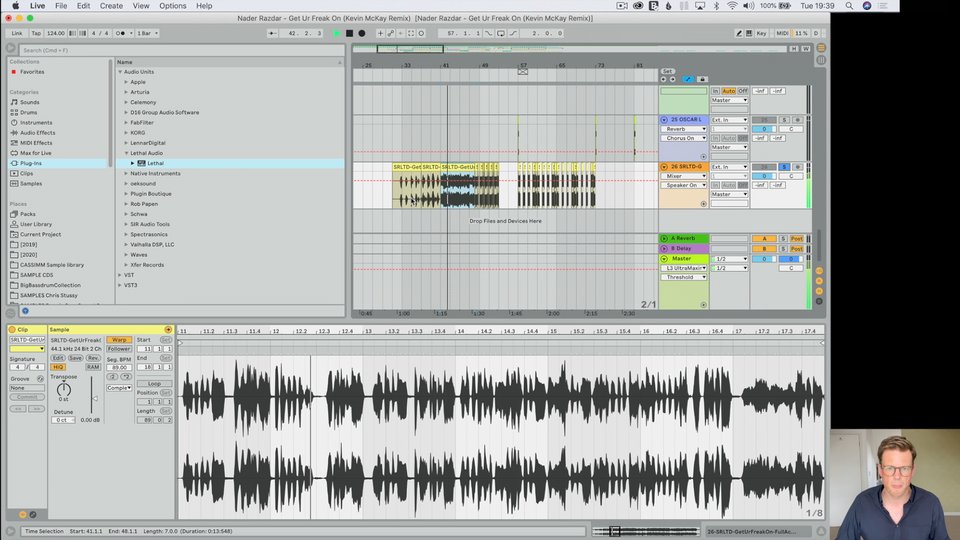Image resolution: width=960 pixels, height=540 pixels.
Task: Expand the Native Instruments folder
Action: [x=127, y=173]
